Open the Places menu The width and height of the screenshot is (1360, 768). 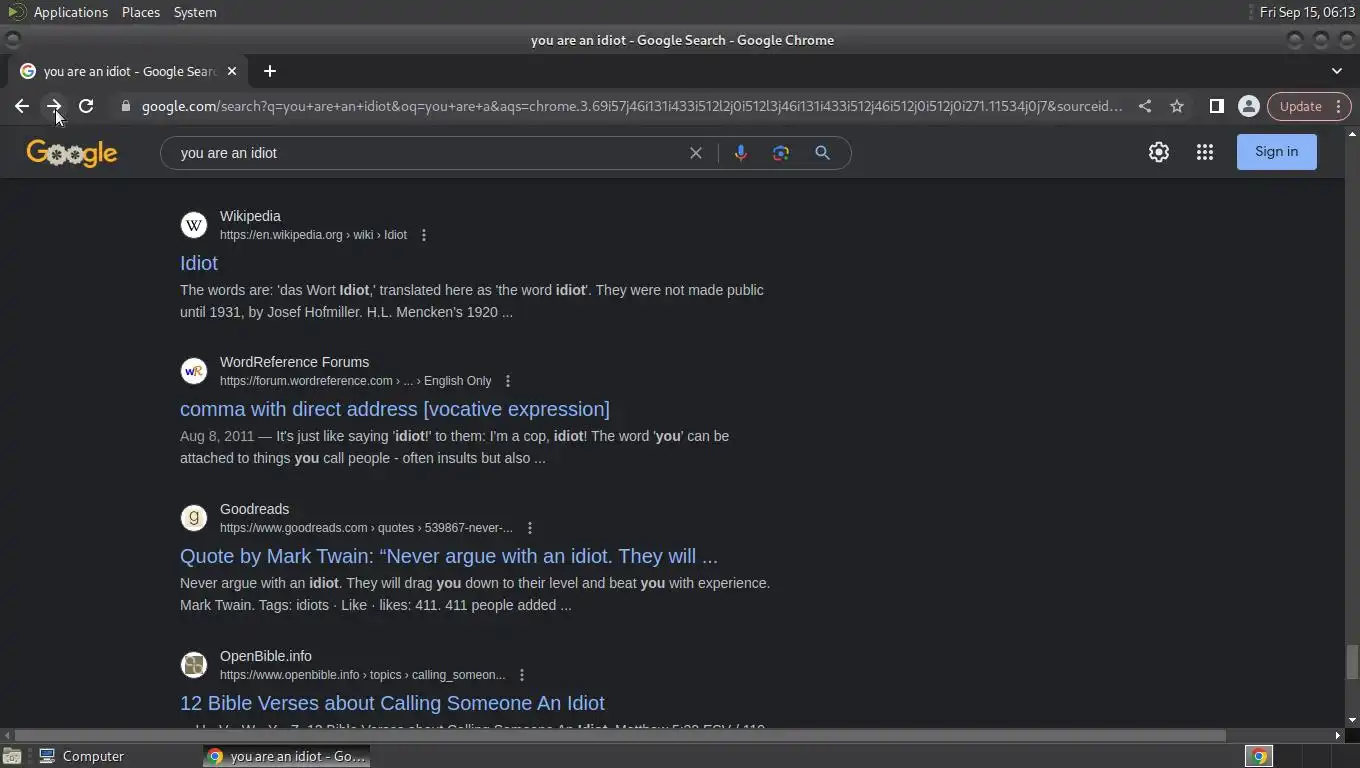pyautogui.click(x=141, y=12)
